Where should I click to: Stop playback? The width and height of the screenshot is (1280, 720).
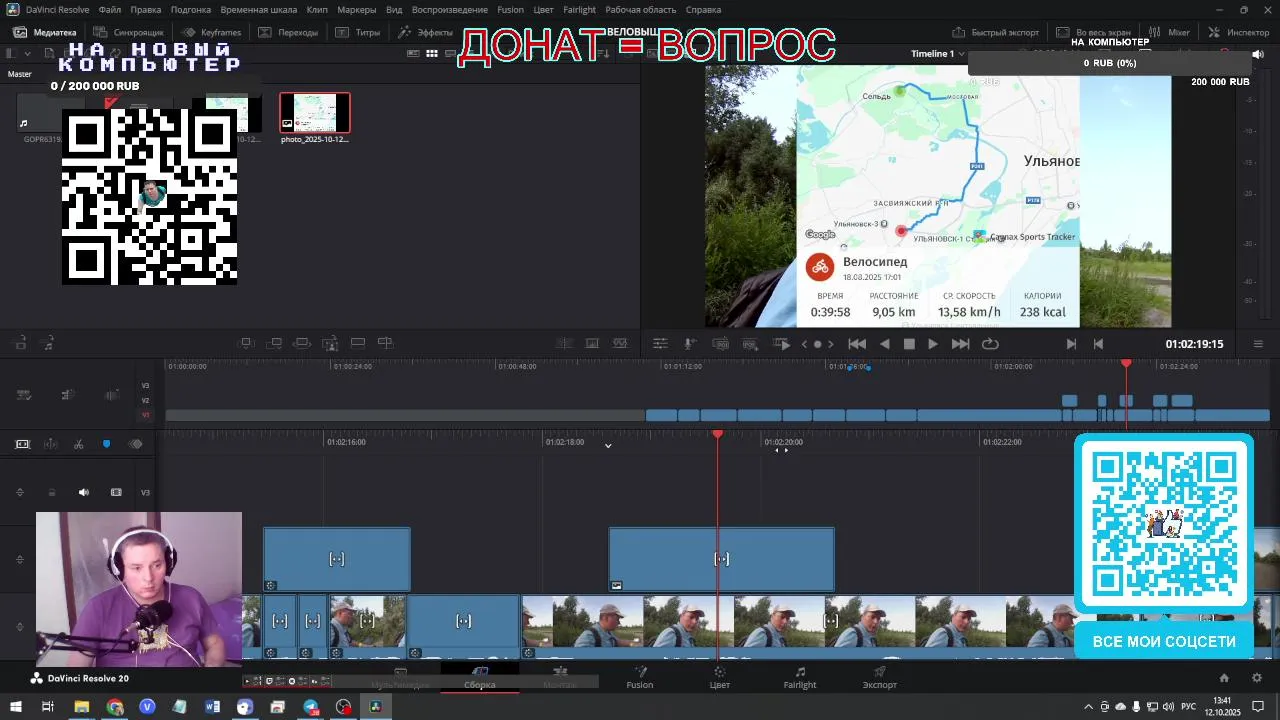pos(909,344)
